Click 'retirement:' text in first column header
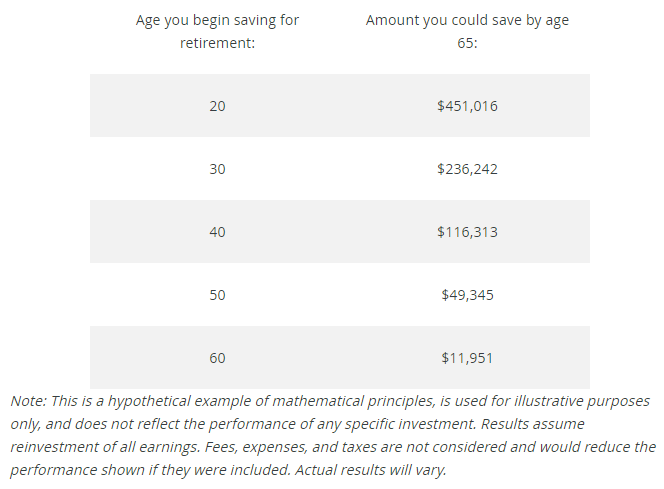The height and width of the screenshot is (489, 664). tap(217, 43)
